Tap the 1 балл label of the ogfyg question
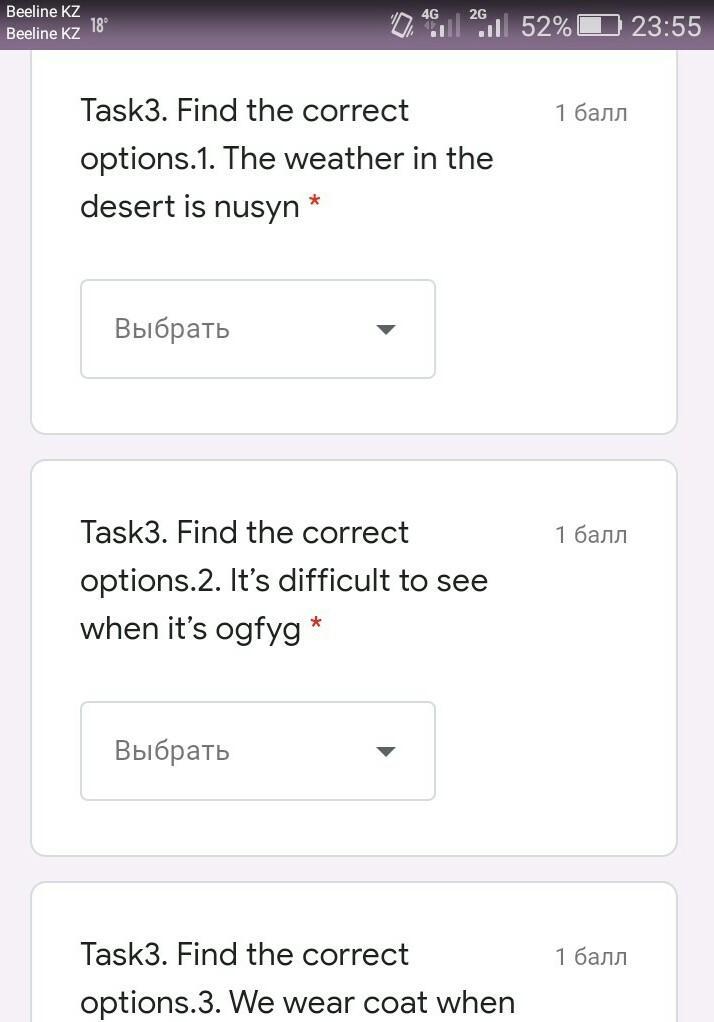The image size is (714, 1022). [x=591, y=535]
